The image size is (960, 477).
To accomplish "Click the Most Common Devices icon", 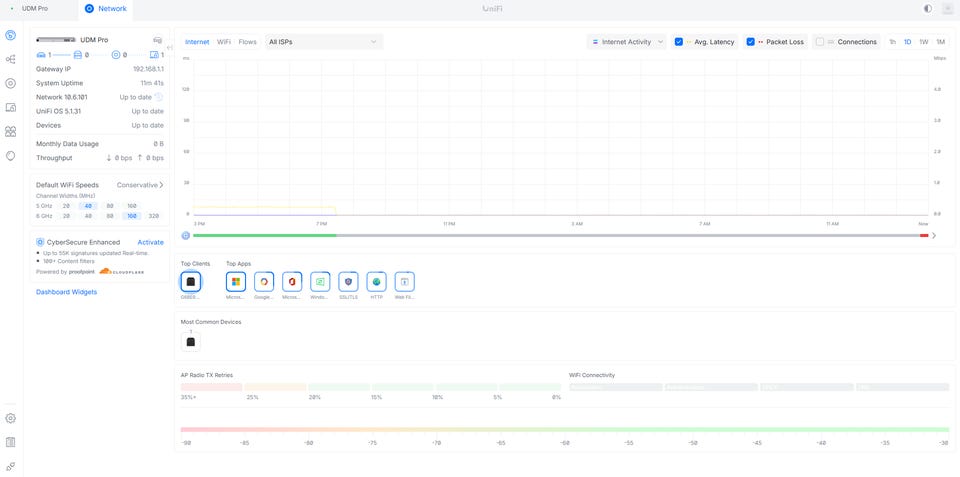I will pos(190,342).
